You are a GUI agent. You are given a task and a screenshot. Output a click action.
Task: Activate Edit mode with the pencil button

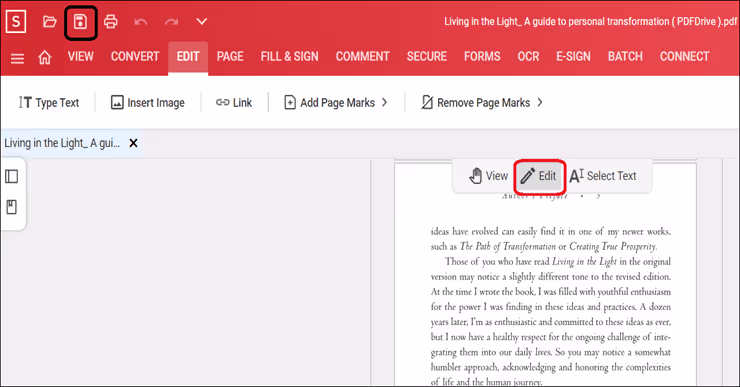pos(539,176)
